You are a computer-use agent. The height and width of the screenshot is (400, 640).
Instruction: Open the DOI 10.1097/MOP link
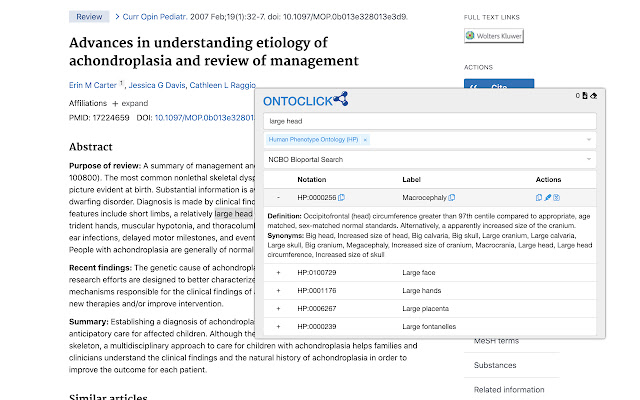[204, 118]
